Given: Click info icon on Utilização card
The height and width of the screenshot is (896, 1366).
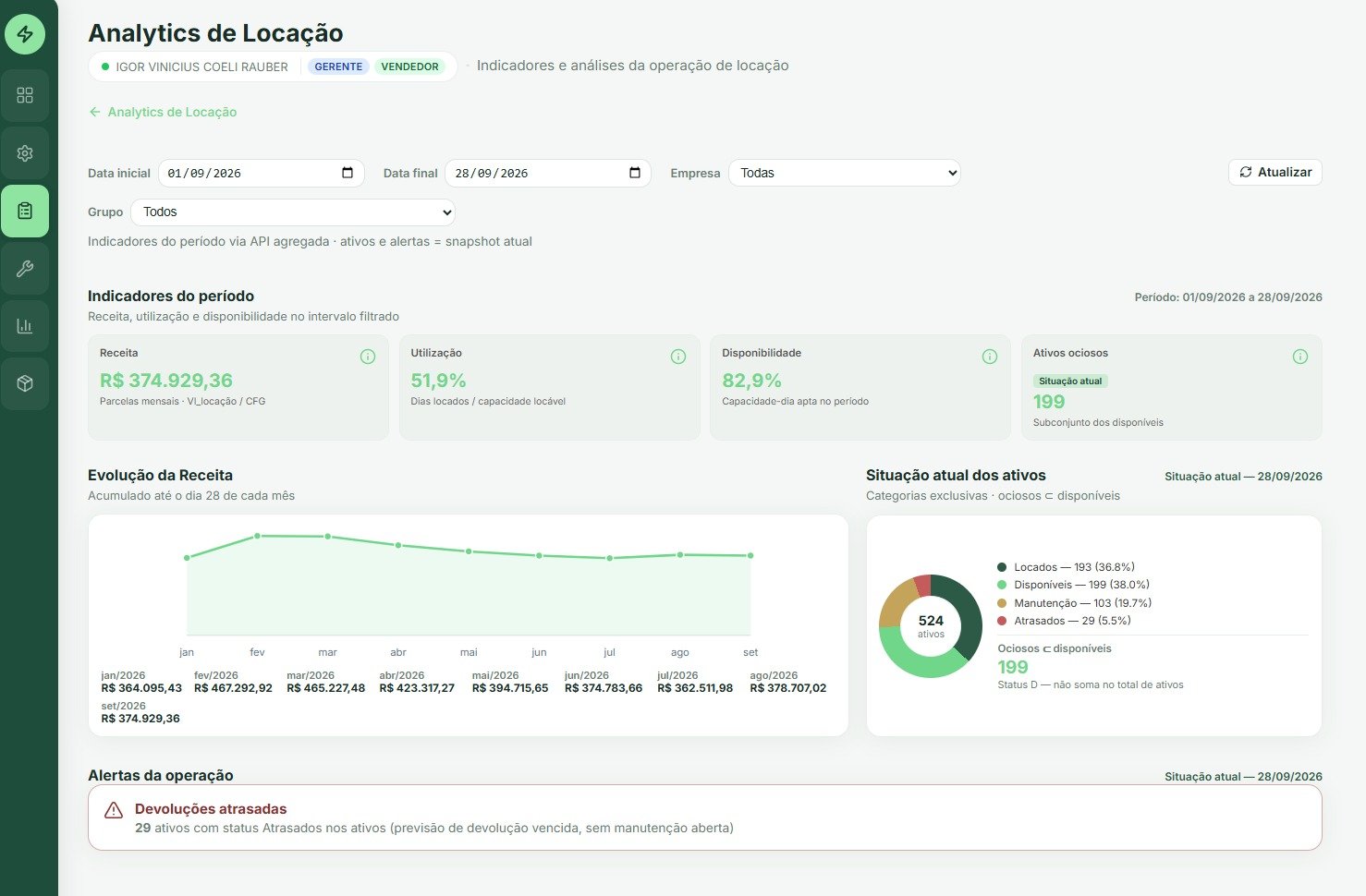Looking at the screenshot, I should [x=678, y=357].
